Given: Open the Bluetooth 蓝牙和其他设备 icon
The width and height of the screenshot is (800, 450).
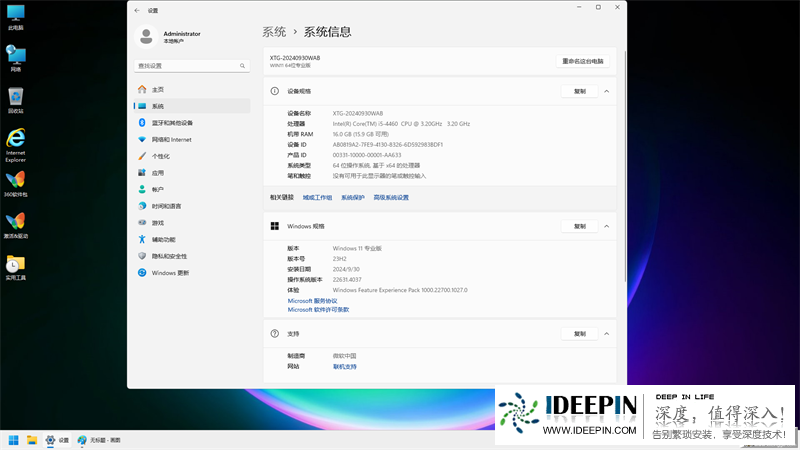Looking at the screenshot, I should [x=142, y=122].
